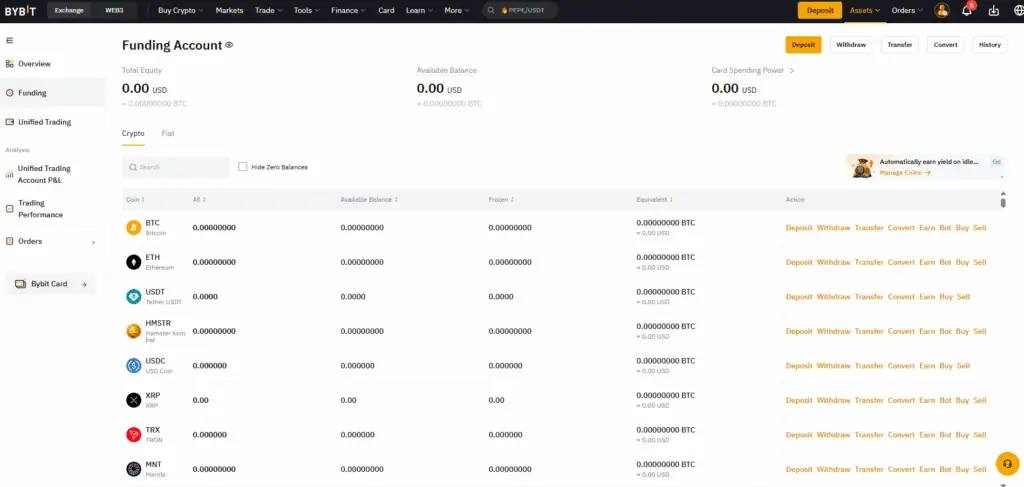Click the MNT coin icon
The height and width of the screenshot is (487, 1024).
pyautogui.click(x=133, y=469)
